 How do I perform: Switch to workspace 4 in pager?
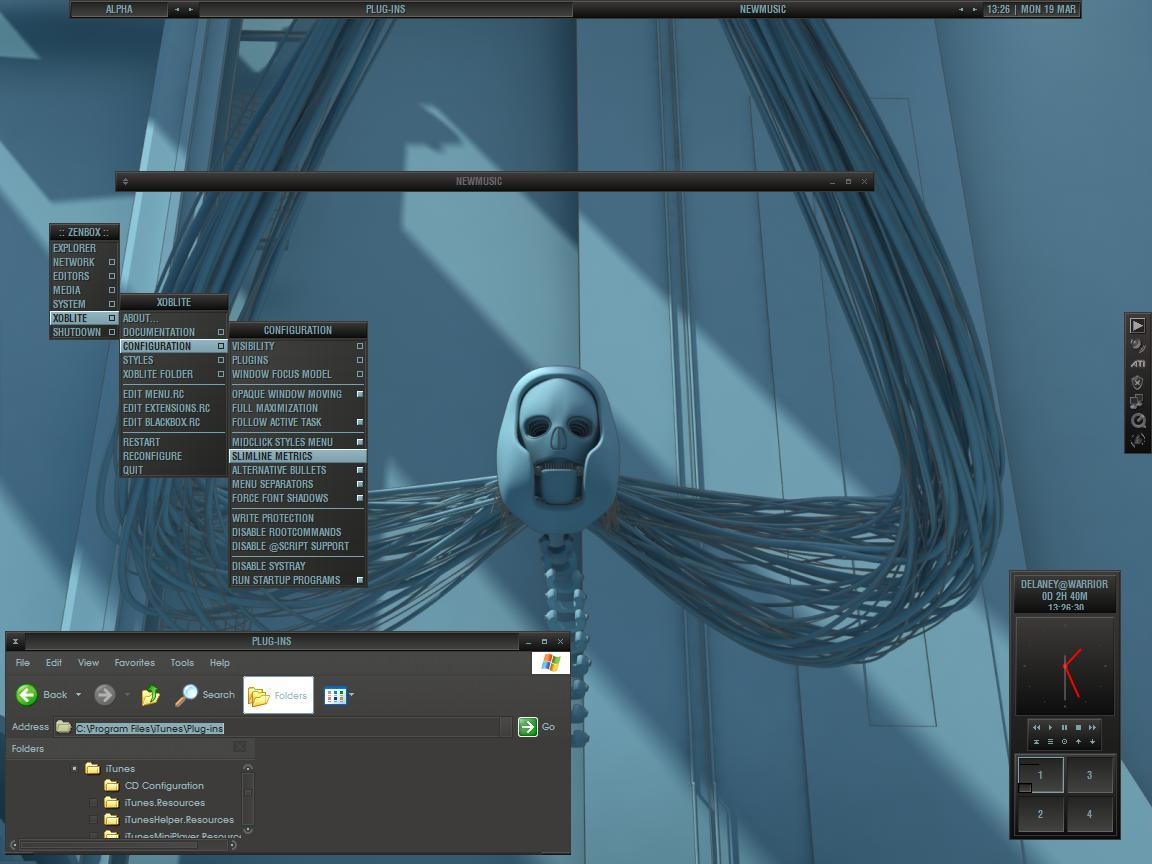point(1089,813)
